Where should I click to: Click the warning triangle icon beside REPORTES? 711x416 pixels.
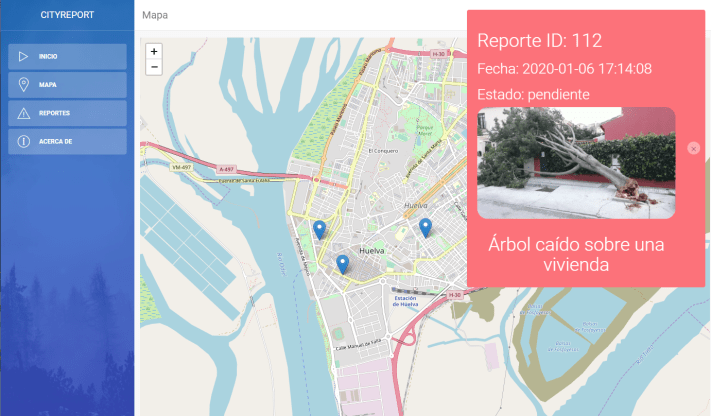click(x=23, y=113)
